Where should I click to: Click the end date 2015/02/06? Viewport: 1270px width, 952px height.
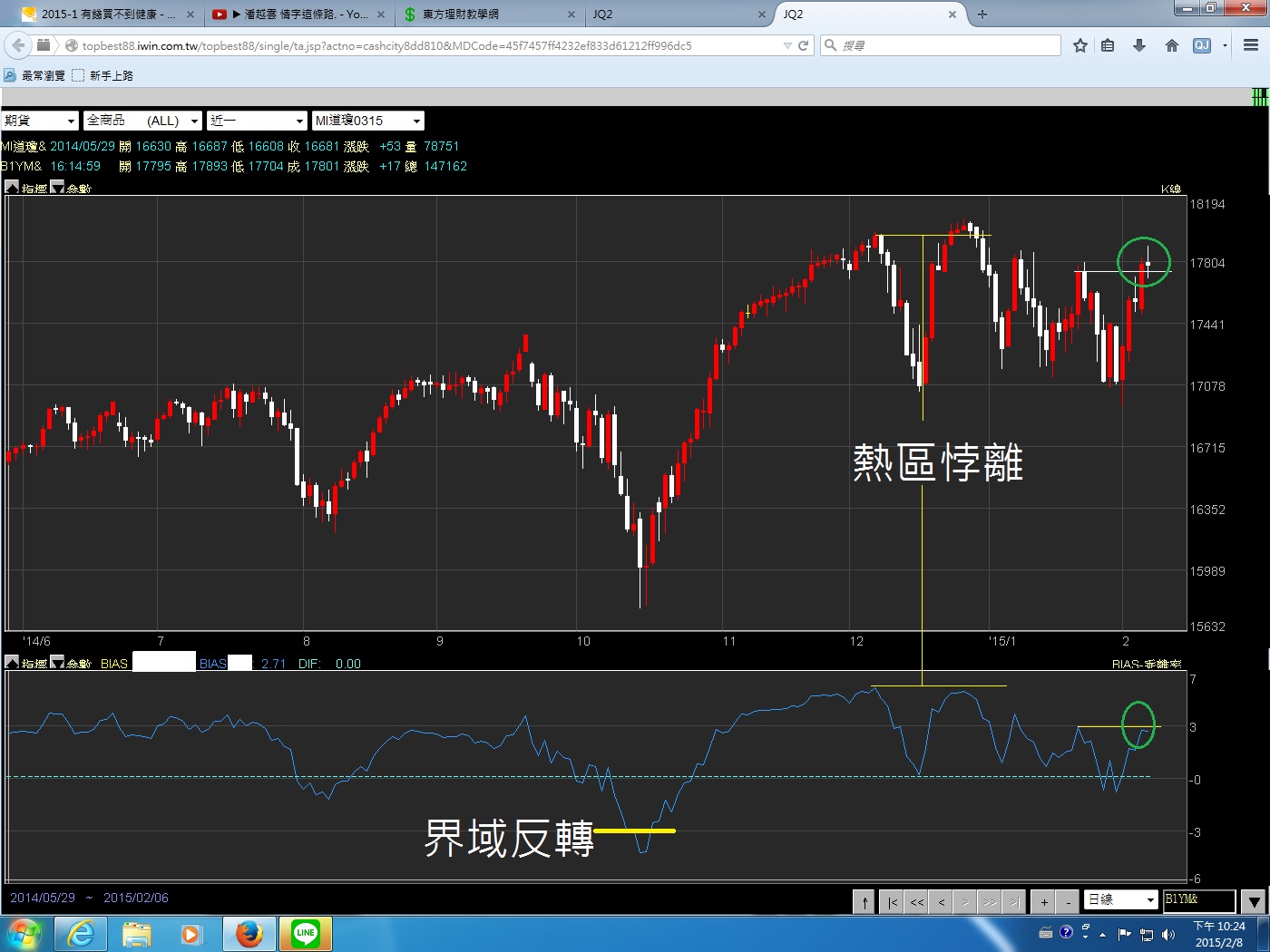(x=136, y=898)
